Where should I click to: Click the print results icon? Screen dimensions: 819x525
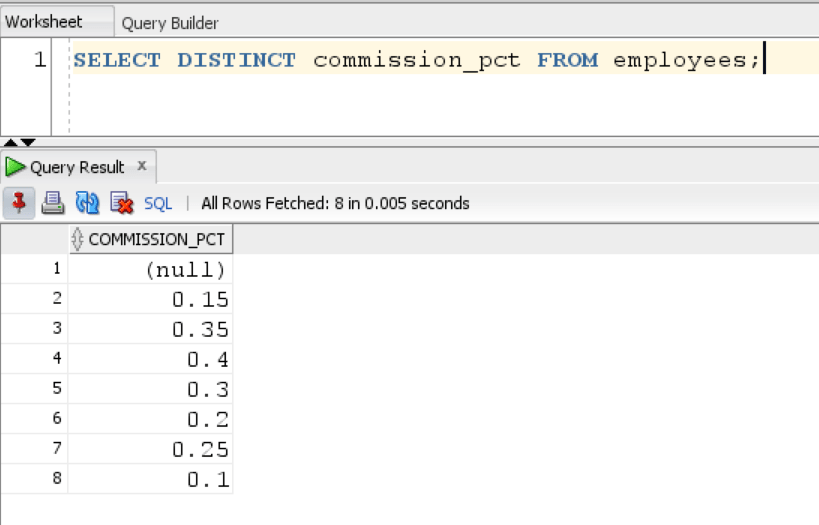(x=53, y=203)
